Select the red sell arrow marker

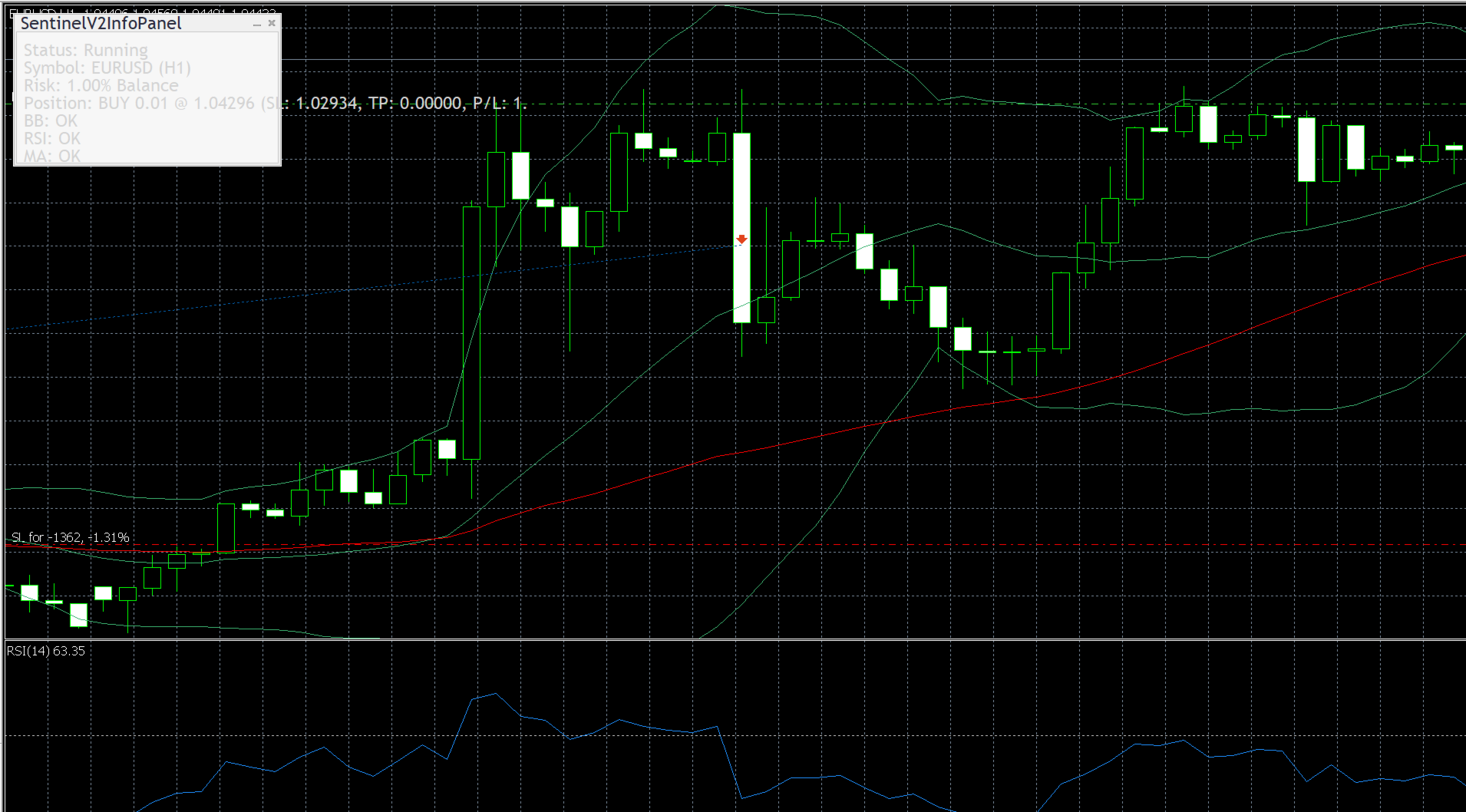[x=741, y=239]
